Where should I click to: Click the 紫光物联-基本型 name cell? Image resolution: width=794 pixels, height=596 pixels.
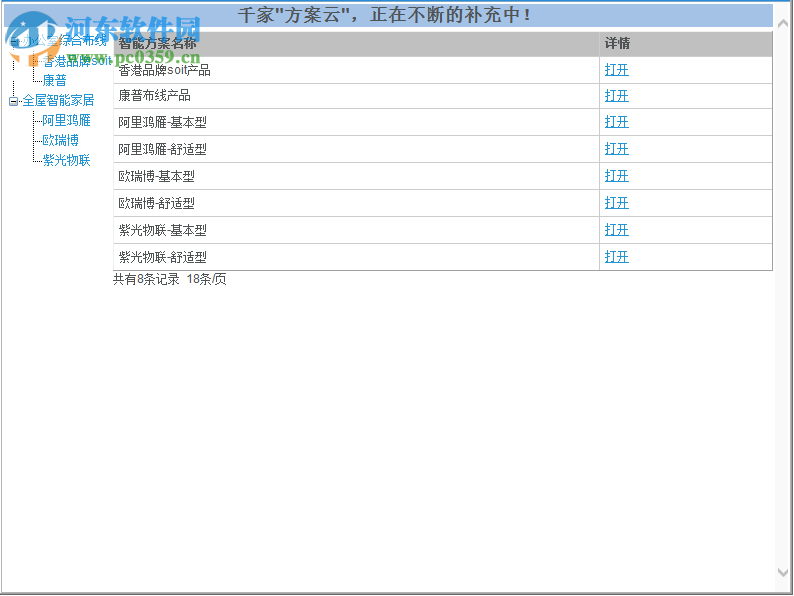[356, 230]
